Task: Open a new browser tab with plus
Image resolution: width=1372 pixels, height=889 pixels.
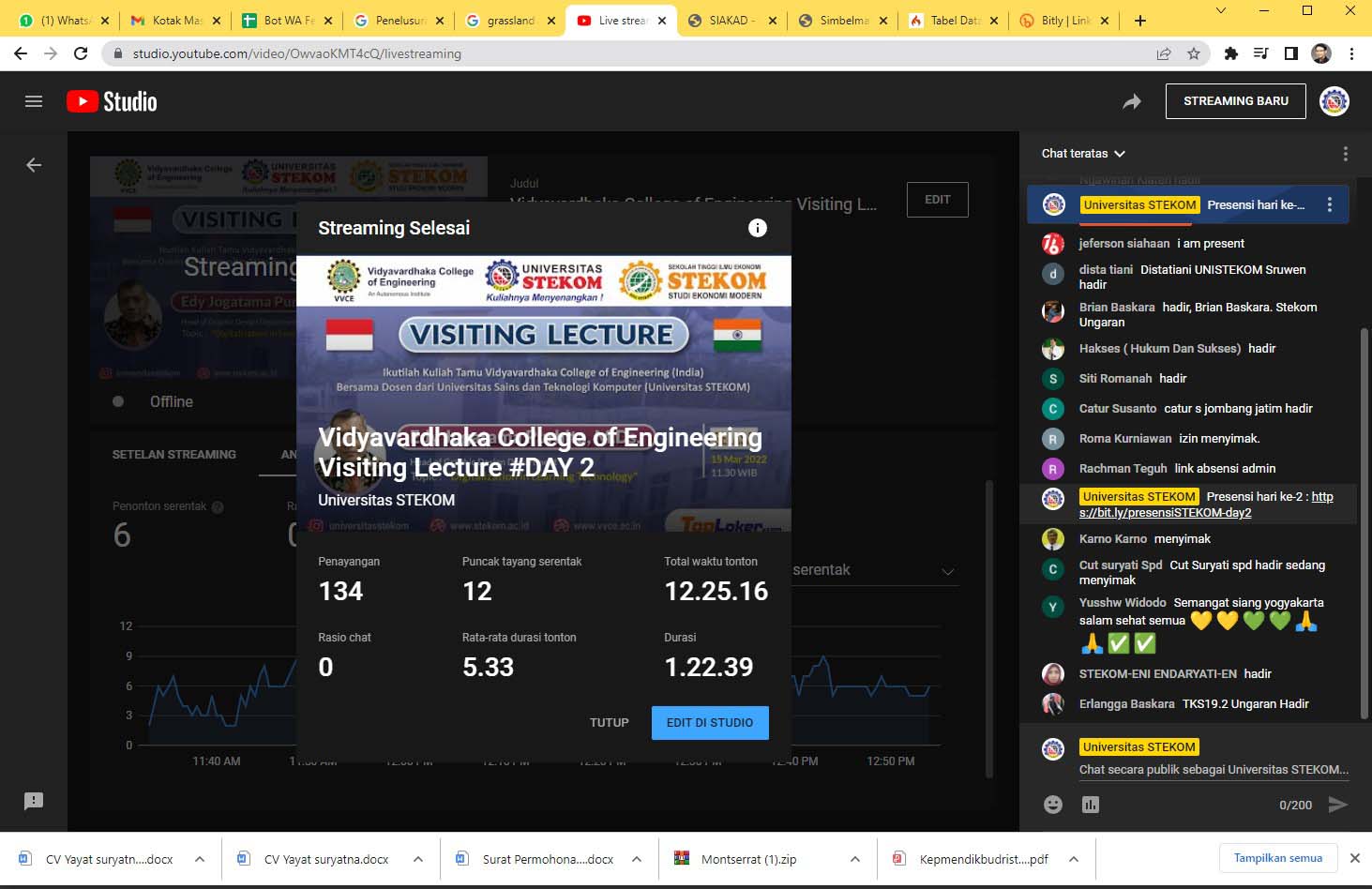Action: 1140,20
